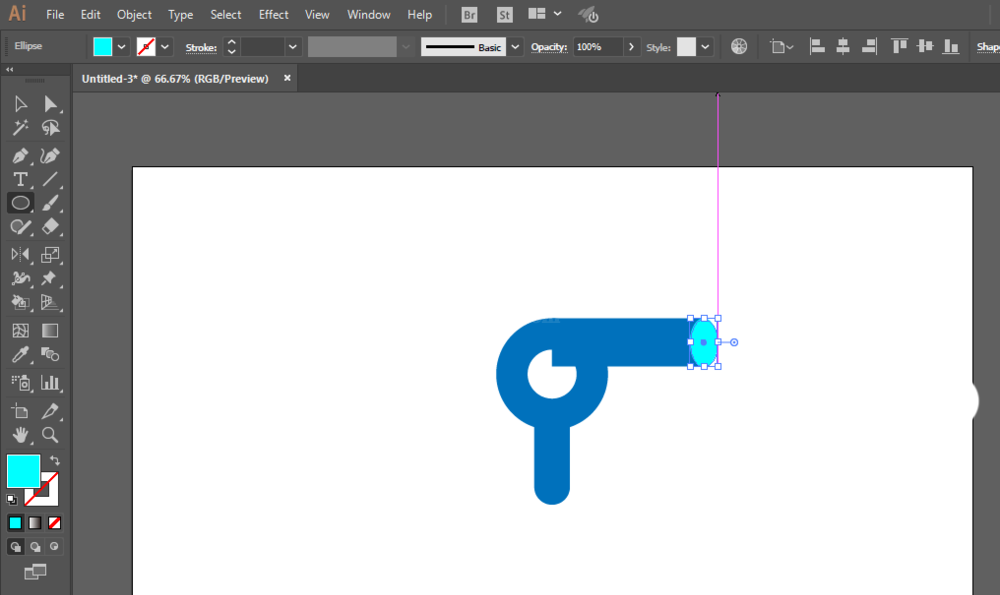
Task: Click the Stroke label link
Action: (201, 47)
